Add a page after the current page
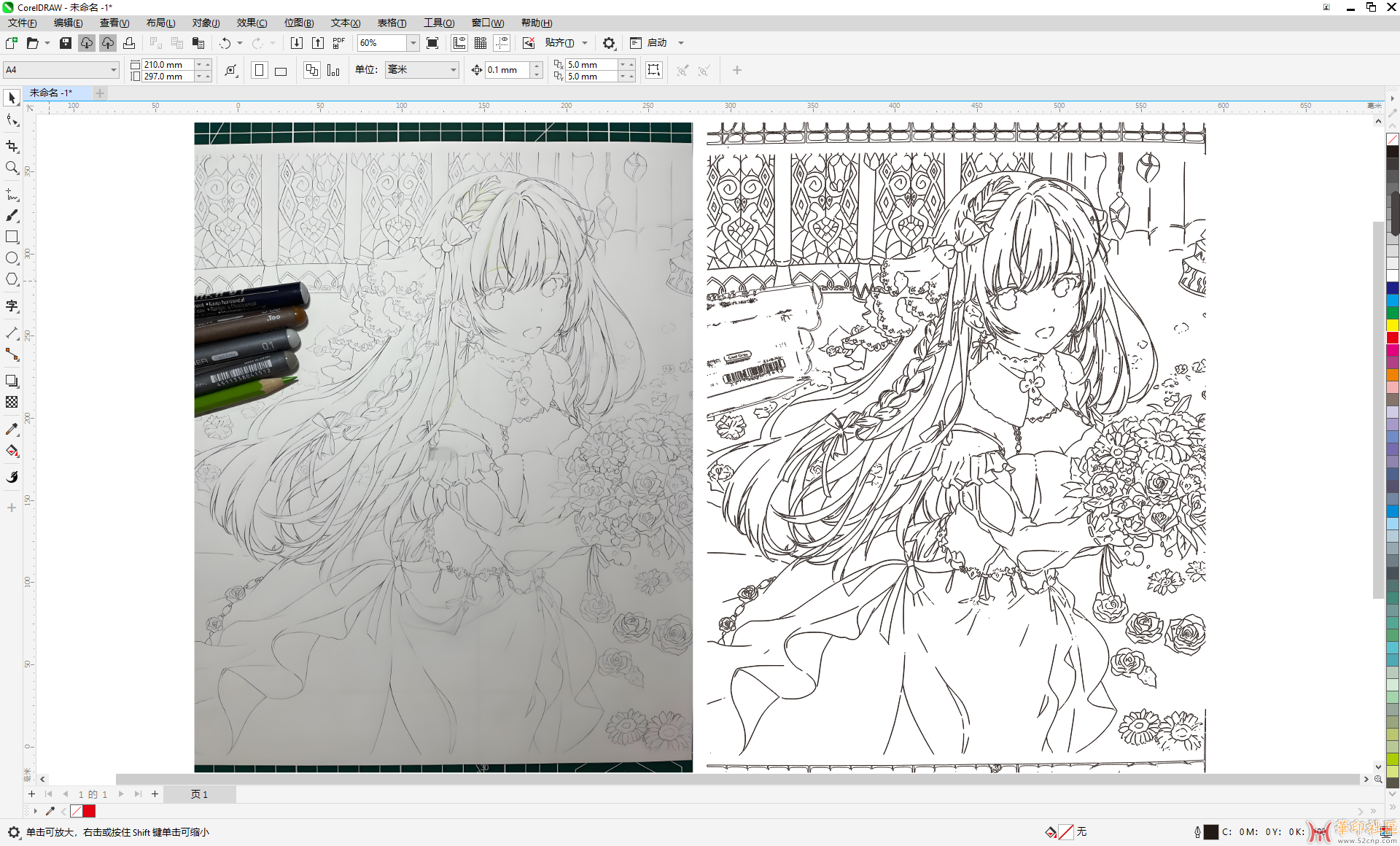 click(155, 794)
